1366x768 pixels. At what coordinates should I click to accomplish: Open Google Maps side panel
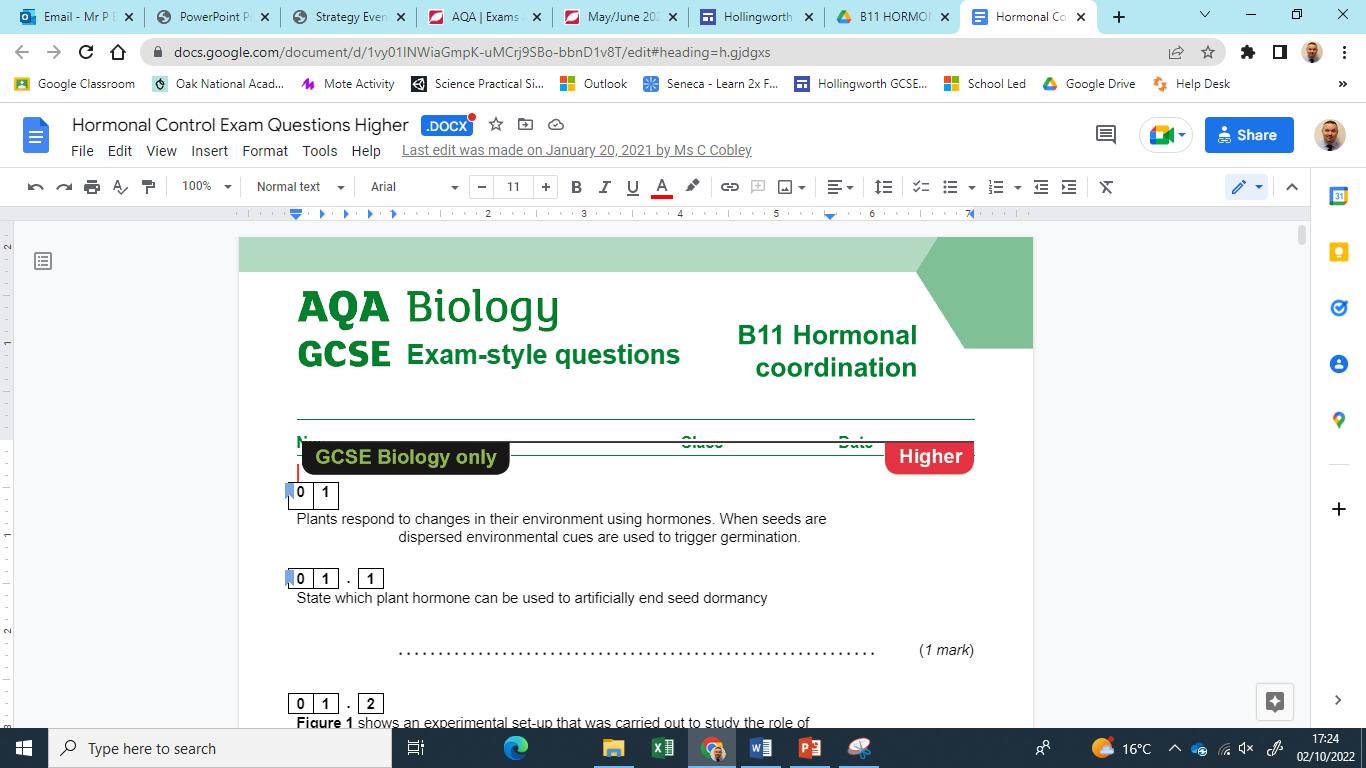coord(1339,420)
